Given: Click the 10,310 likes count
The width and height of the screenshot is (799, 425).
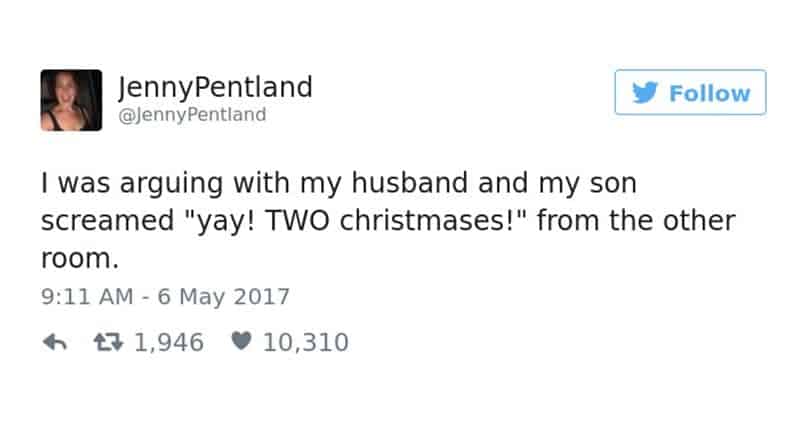Looking at the screenshot, I should click(305, 343).
